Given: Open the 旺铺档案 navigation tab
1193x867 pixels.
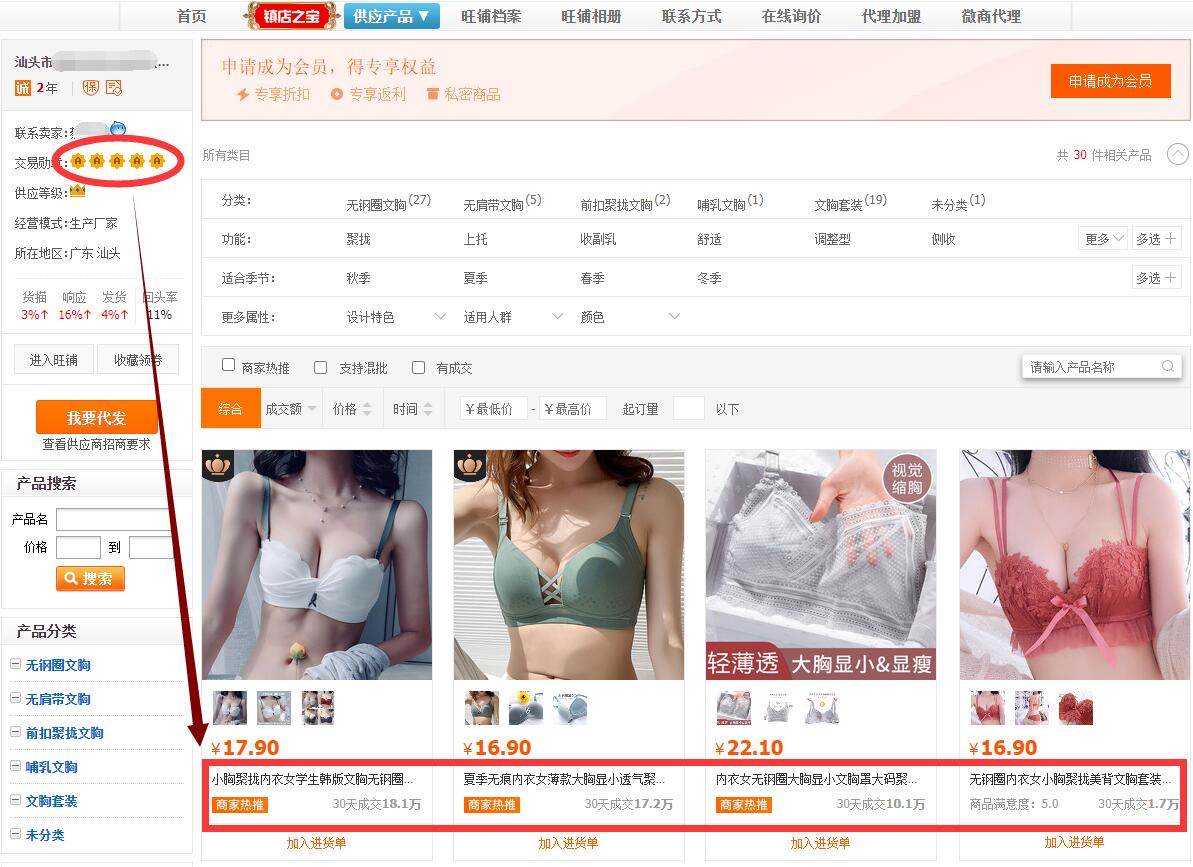Looking at the screenshot, I should pyautogui.click(x=491, y=16).
